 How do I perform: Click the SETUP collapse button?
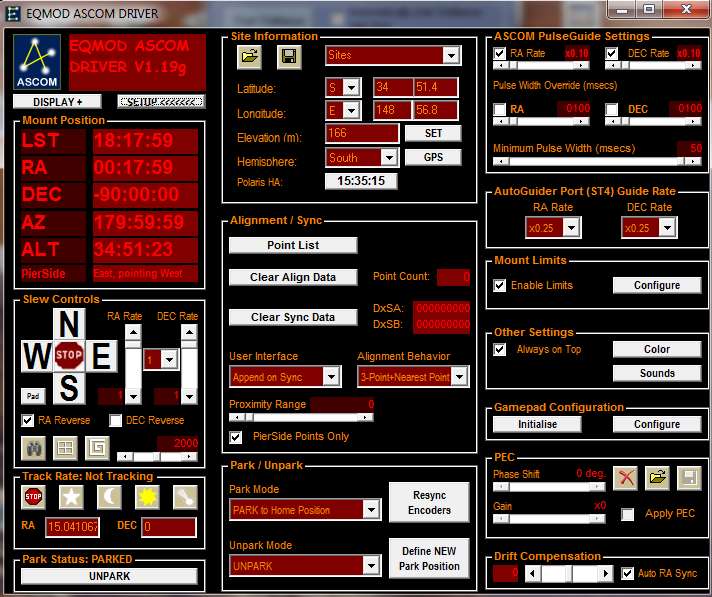point(161,102)
